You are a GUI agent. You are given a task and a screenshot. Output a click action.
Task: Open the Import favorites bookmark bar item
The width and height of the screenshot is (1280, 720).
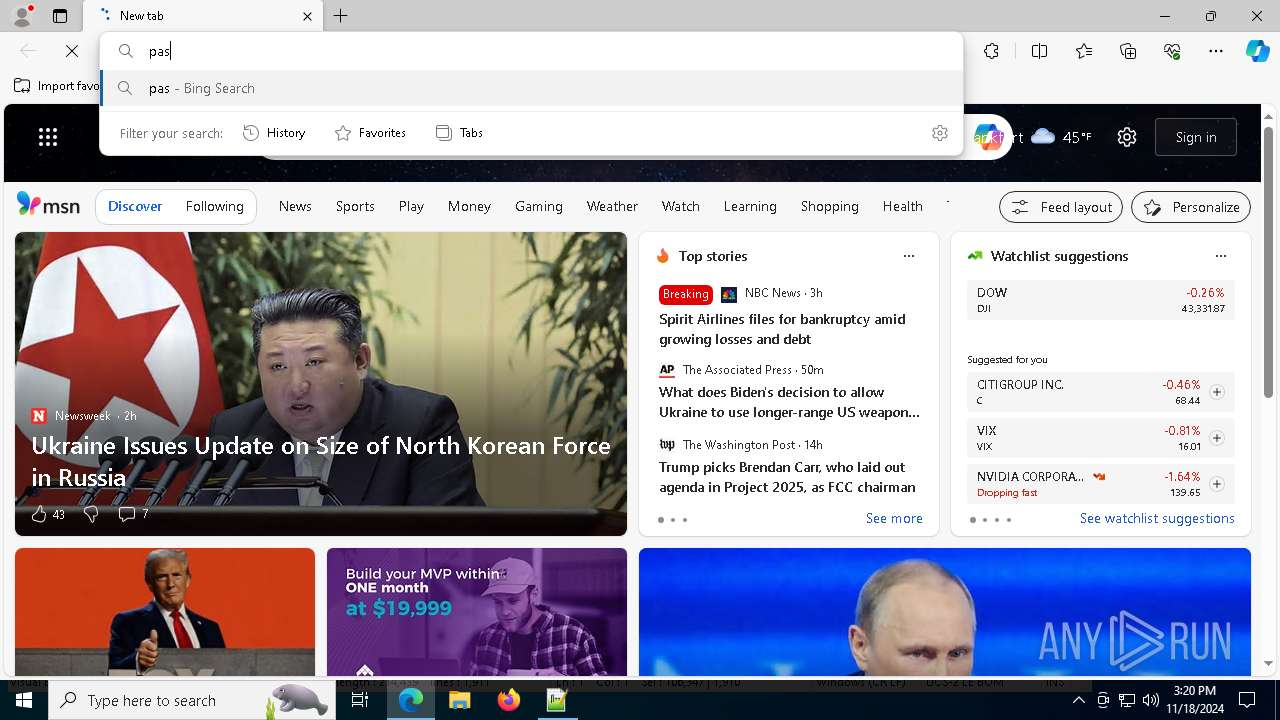point(57,86)
